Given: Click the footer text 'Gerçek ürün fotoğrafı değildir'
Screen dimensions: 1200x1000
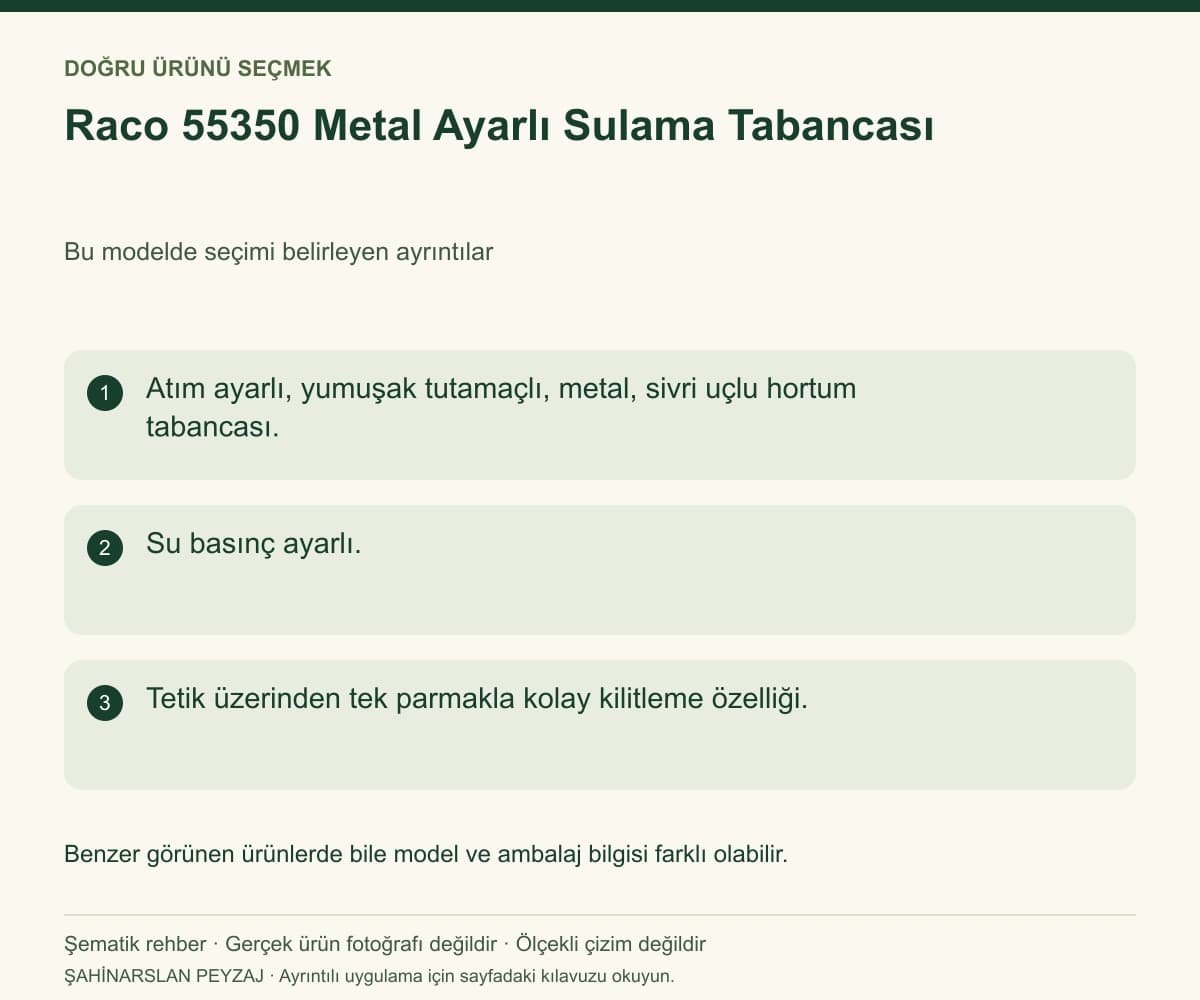Looking at the screenshot, I should coord(361,944).
